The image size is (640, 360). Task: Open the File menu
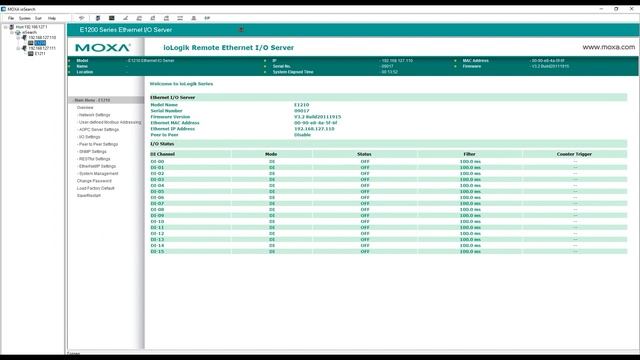click(x=11, y=18)
